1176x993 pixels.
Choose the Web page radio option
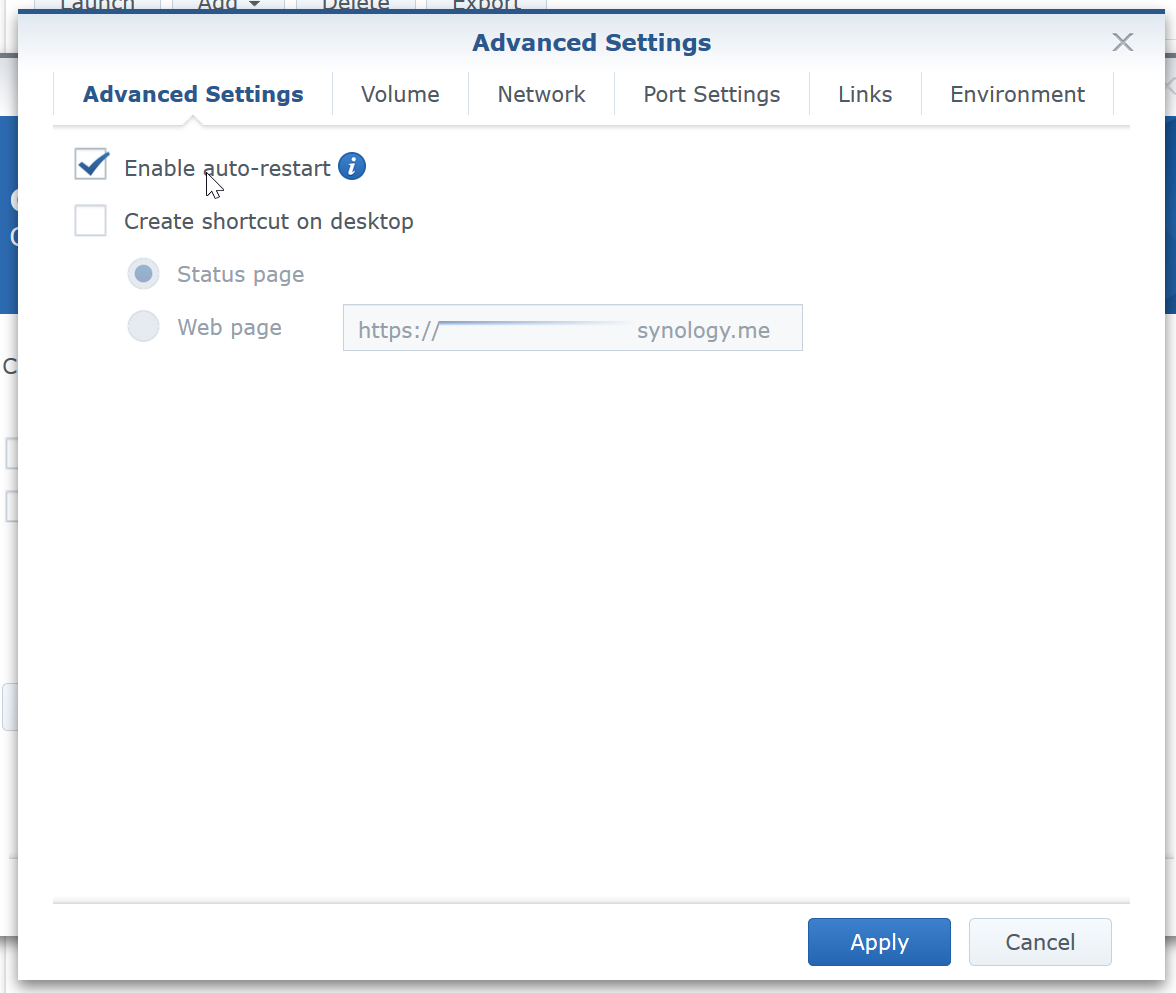[x=144, y=327]
